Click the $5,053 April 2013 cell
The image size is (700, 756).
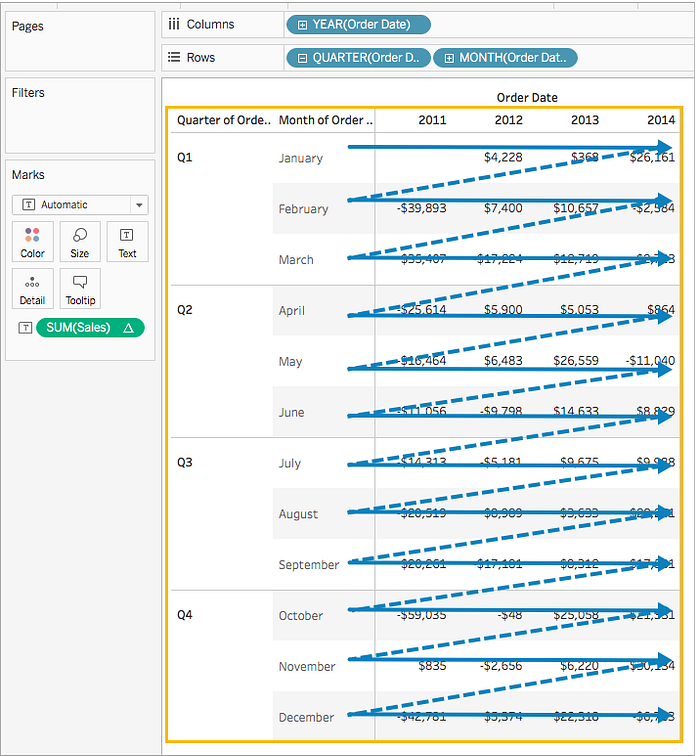pos(579,310)
